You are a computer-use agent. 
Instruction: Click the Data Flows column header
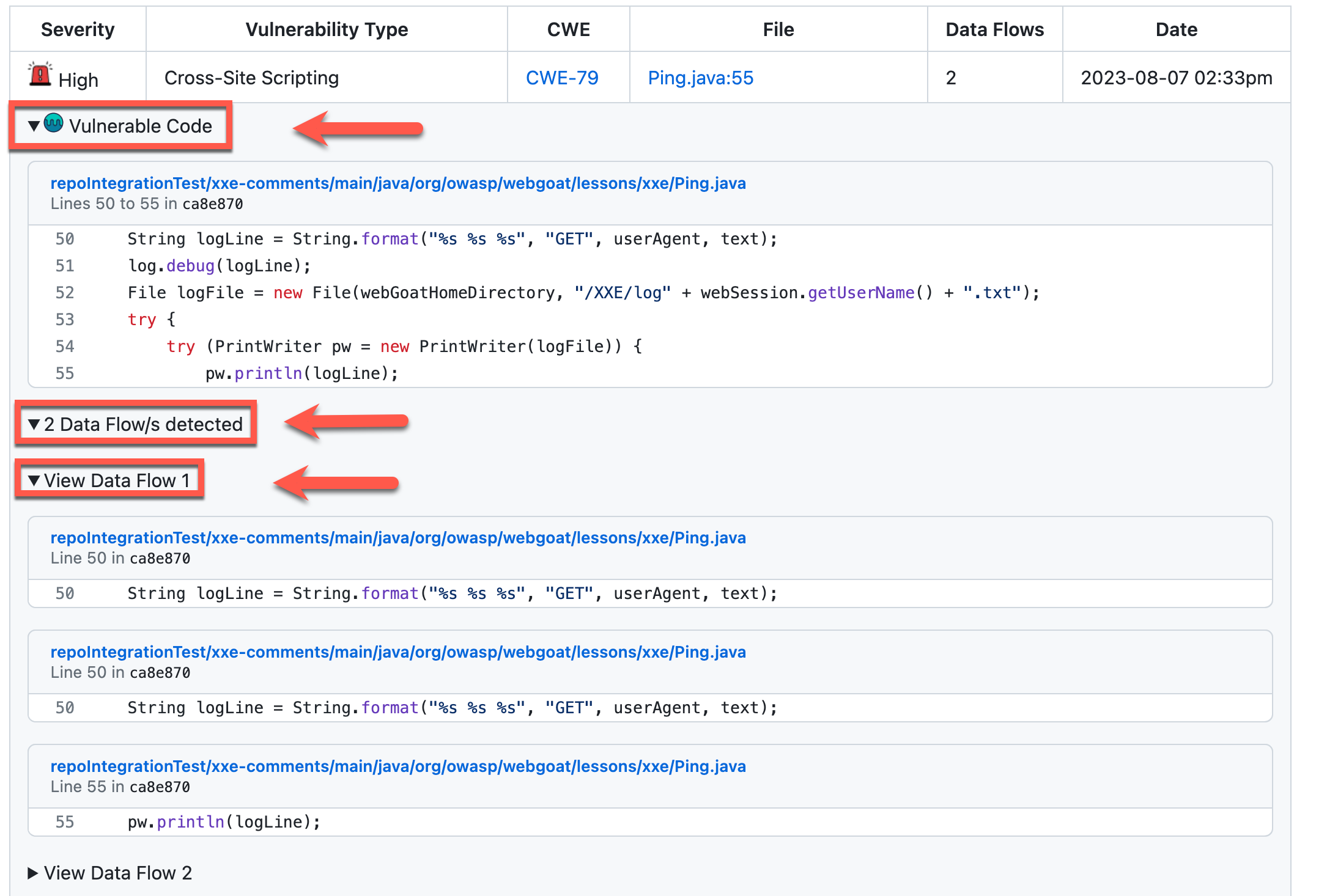click(x=994, y=29)
